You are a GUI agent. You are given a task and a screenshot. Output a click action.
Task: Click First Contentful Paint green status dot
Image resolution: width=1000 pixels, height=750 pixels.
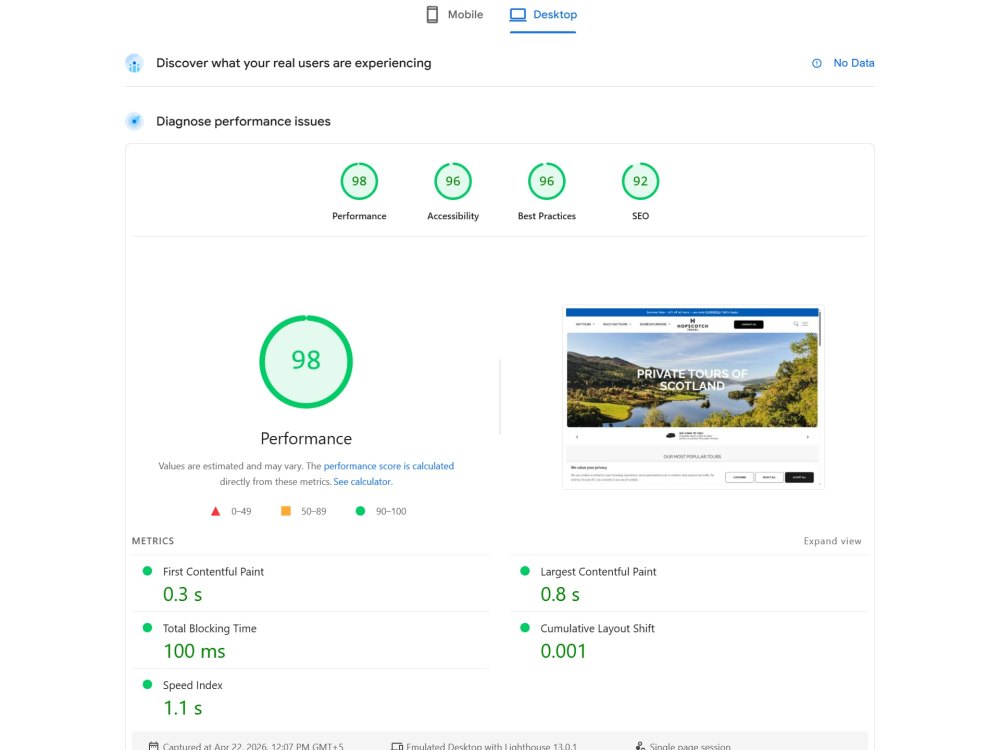click(x=147, y=571)
